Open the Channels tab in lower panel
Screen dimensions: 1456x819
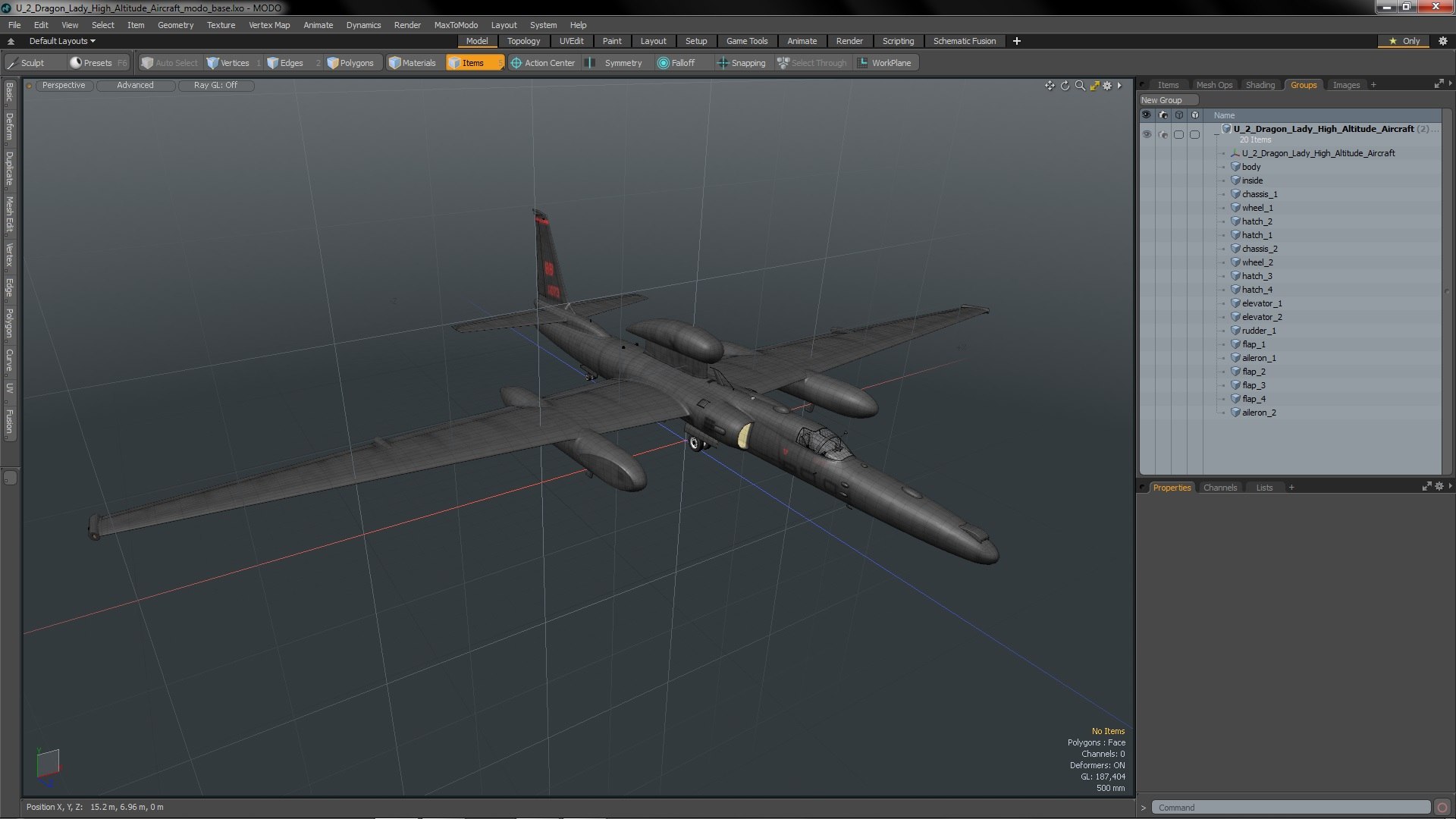click(x=1219, y=488)
